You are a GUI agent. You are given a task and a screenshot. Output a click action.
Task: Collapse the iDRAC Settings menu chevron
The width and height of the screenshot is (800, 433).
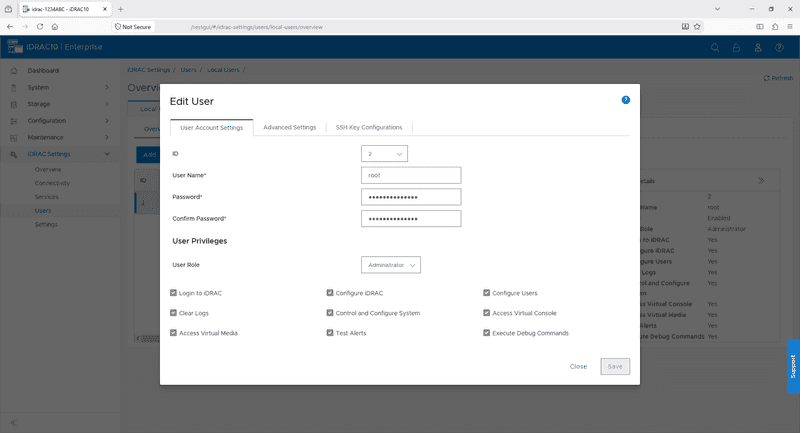tap(107, 154)
